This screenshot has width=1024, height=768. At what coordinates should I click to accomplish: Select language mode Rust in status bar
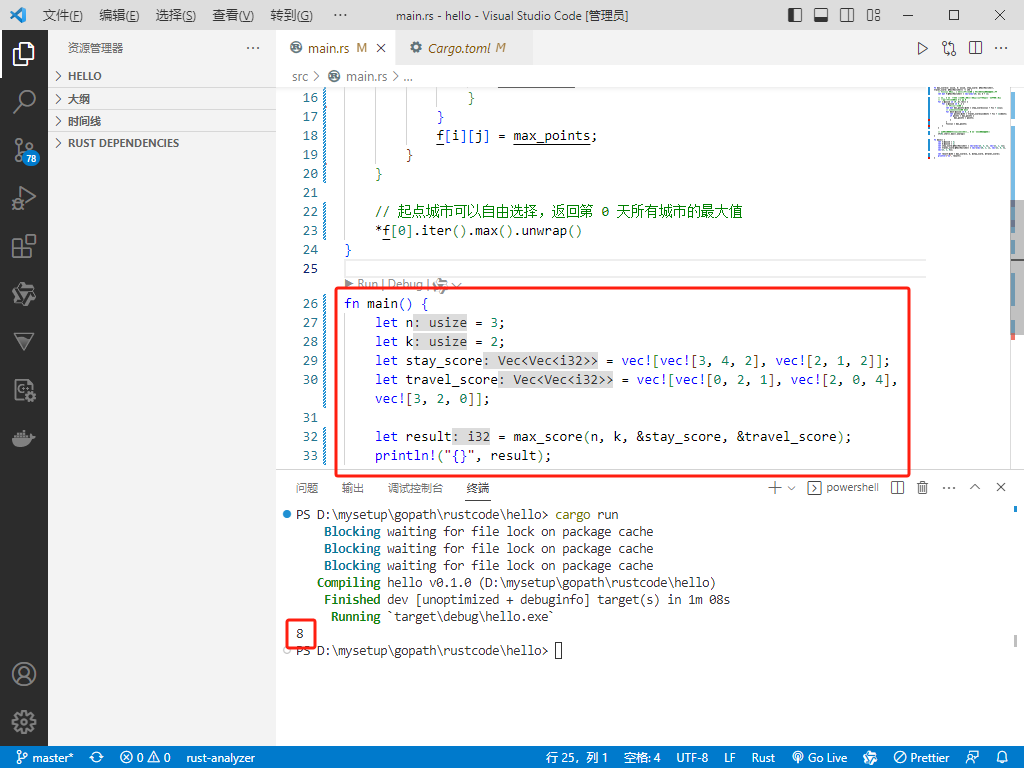[763, 758]
